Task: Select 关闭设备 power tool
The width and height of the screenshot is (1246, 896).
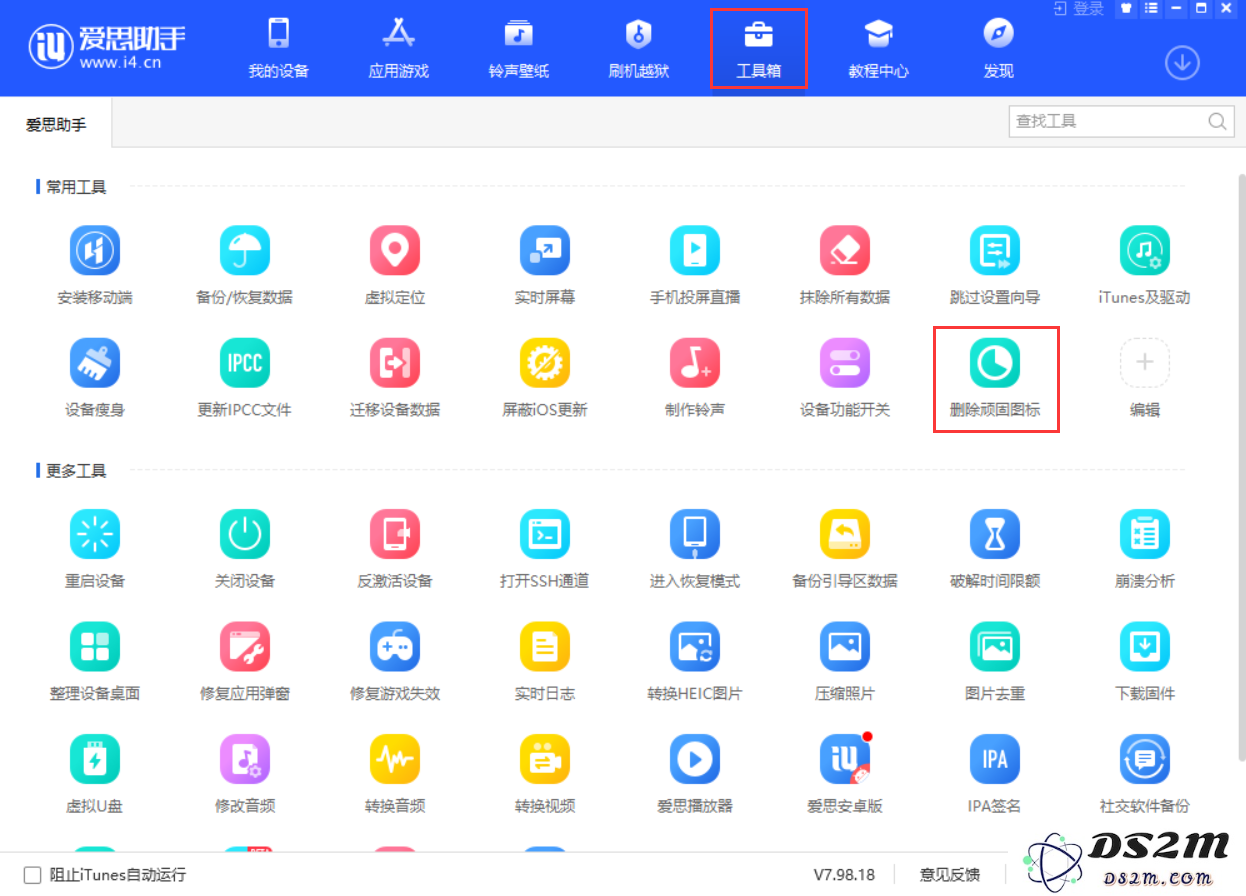Action: (x=245, y=548)
